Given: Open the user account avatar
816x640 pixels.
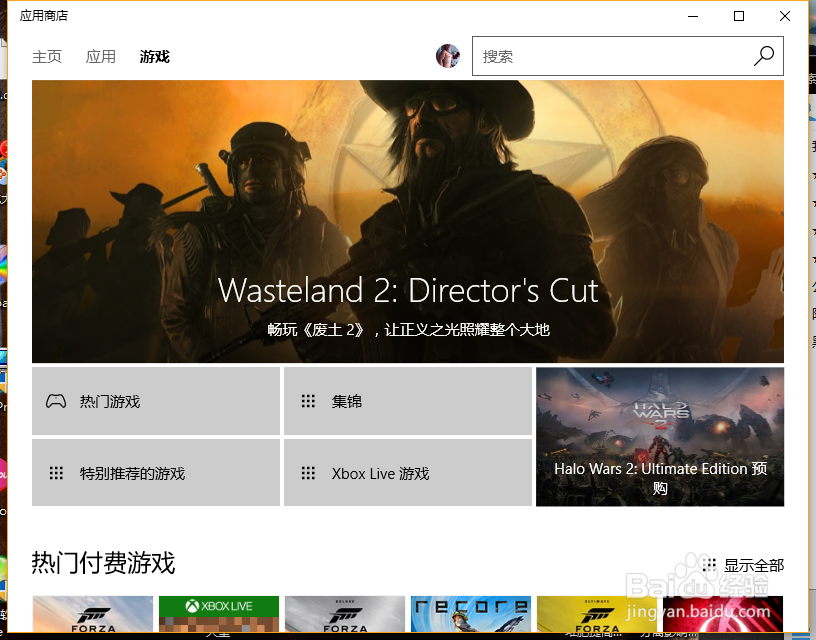Looking at the screenshot, I should pos(448,56).
